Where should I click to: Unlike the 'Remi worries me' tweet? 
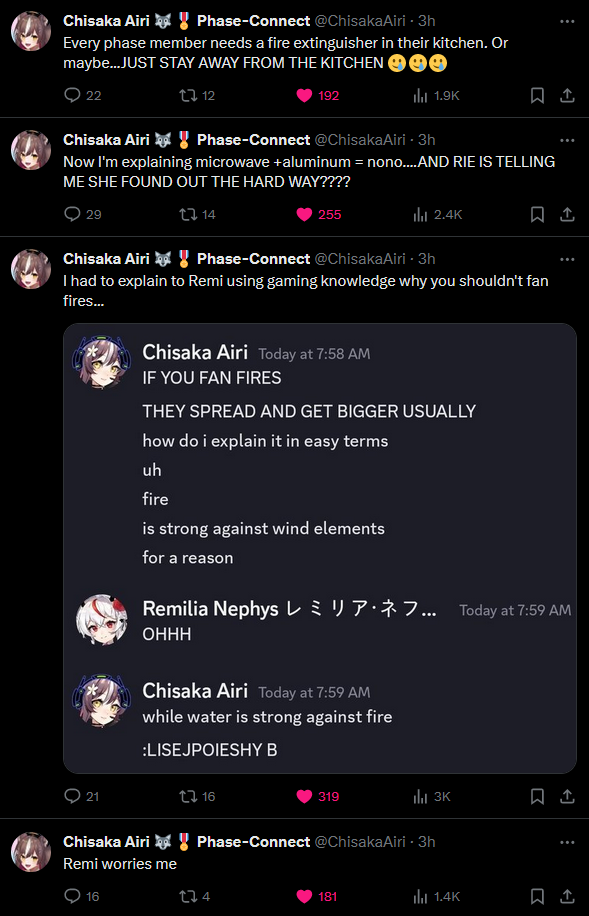click(x=317, y=896)
